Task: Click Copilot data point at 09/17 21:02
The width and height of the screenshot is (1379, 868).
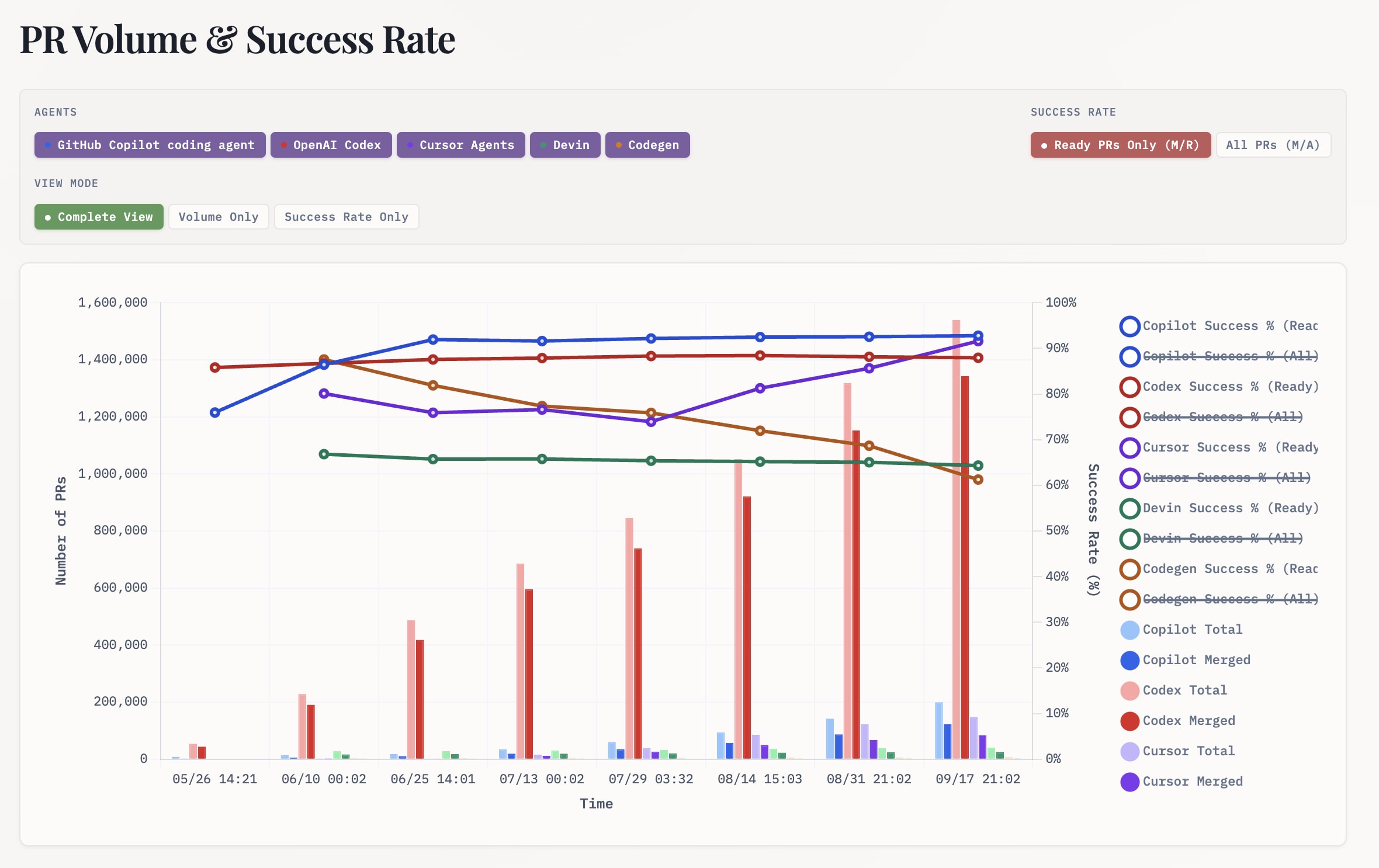Action: (x=978, y=336)
